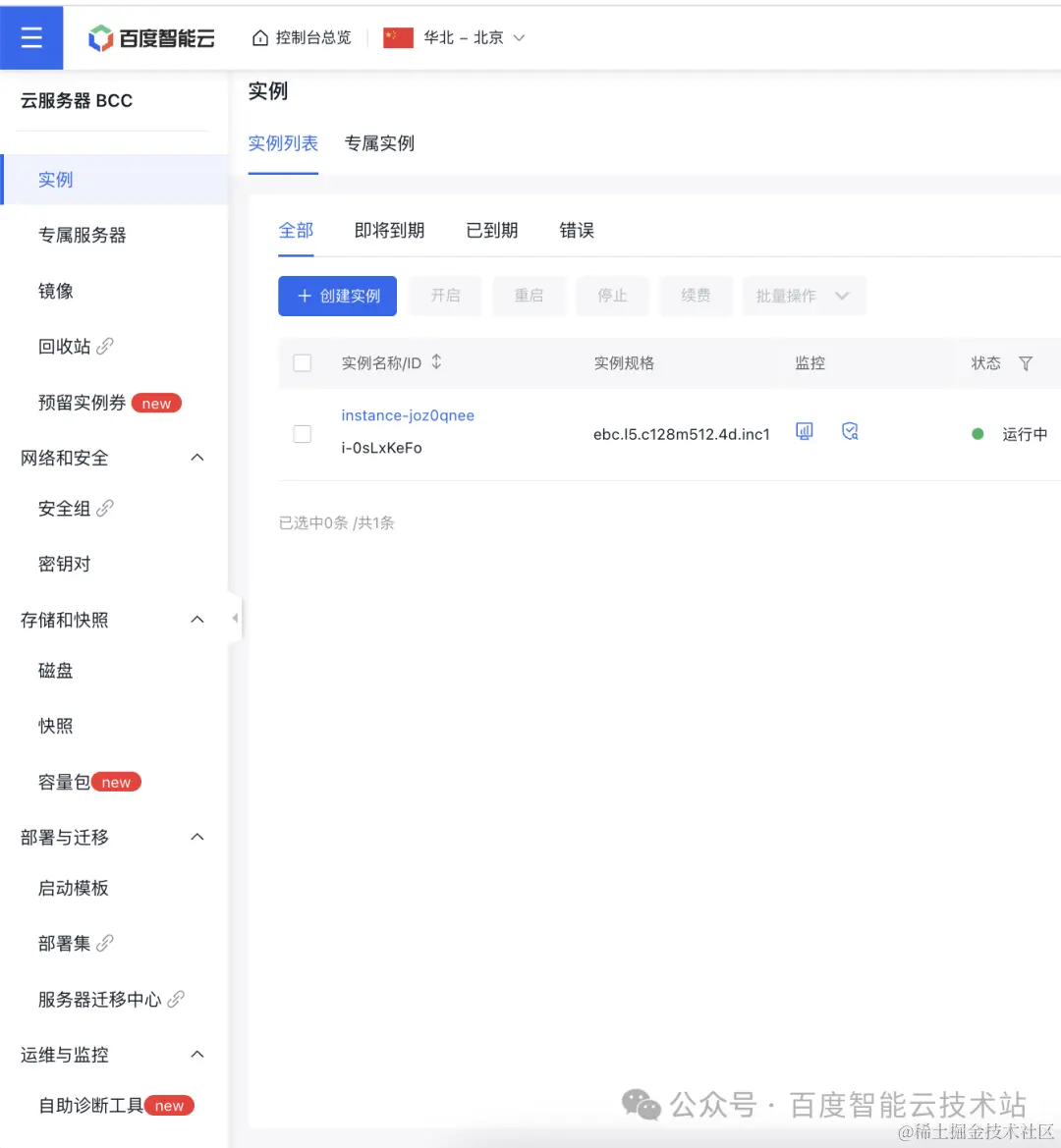Click the 控制台总览 home icon

coord(259,36)
